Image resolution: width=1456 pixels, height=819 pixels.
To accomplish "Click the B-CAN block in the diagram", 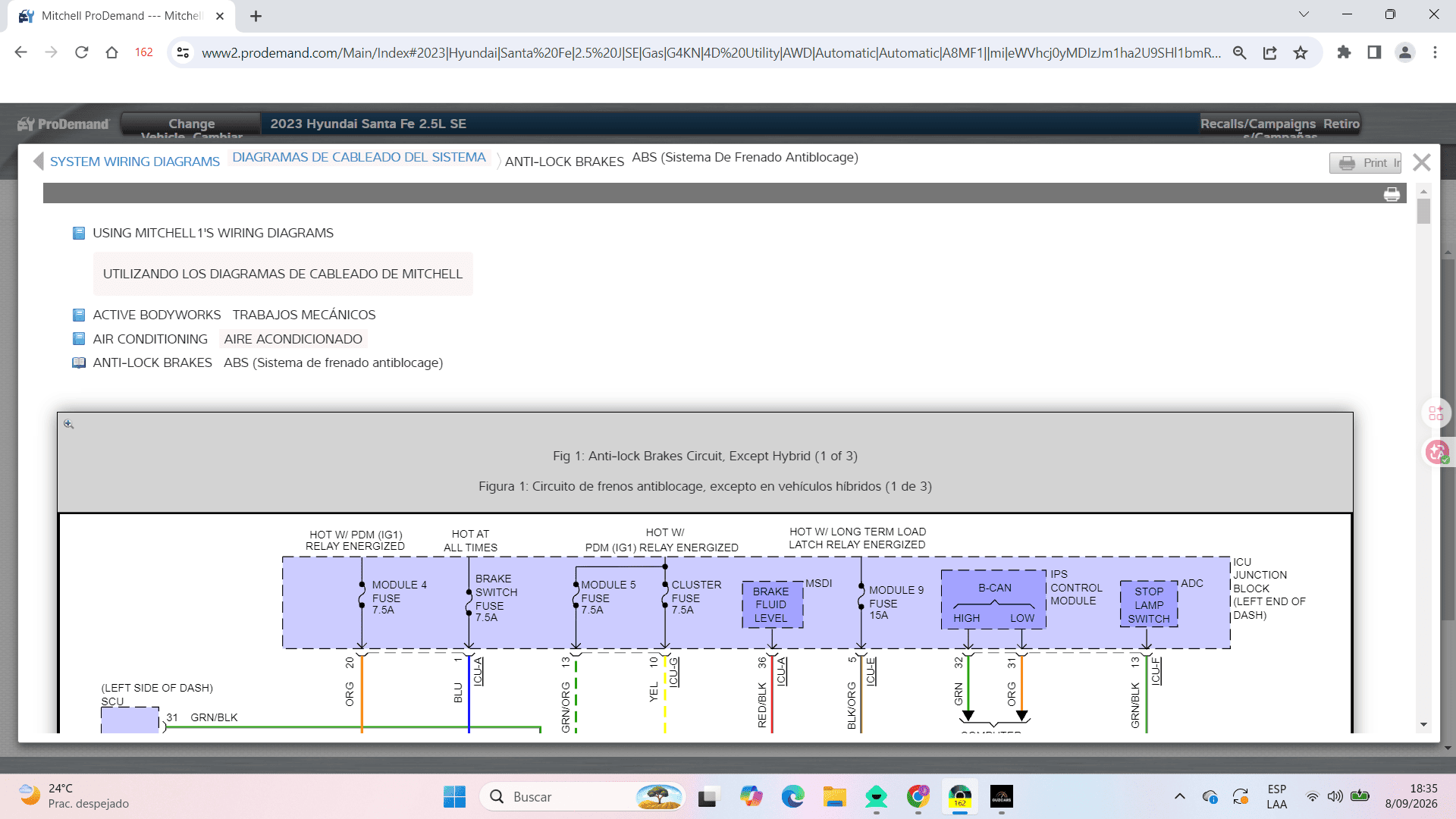I will coord(993,600).
